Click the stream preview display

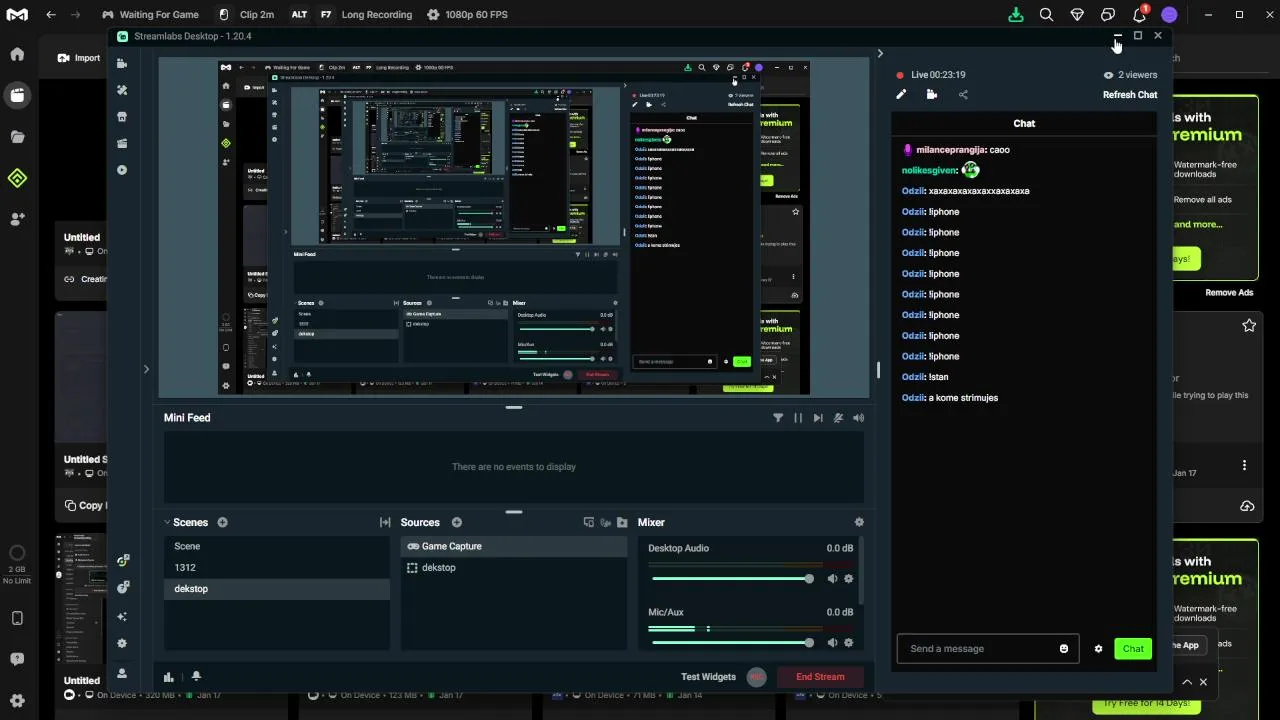514,228
